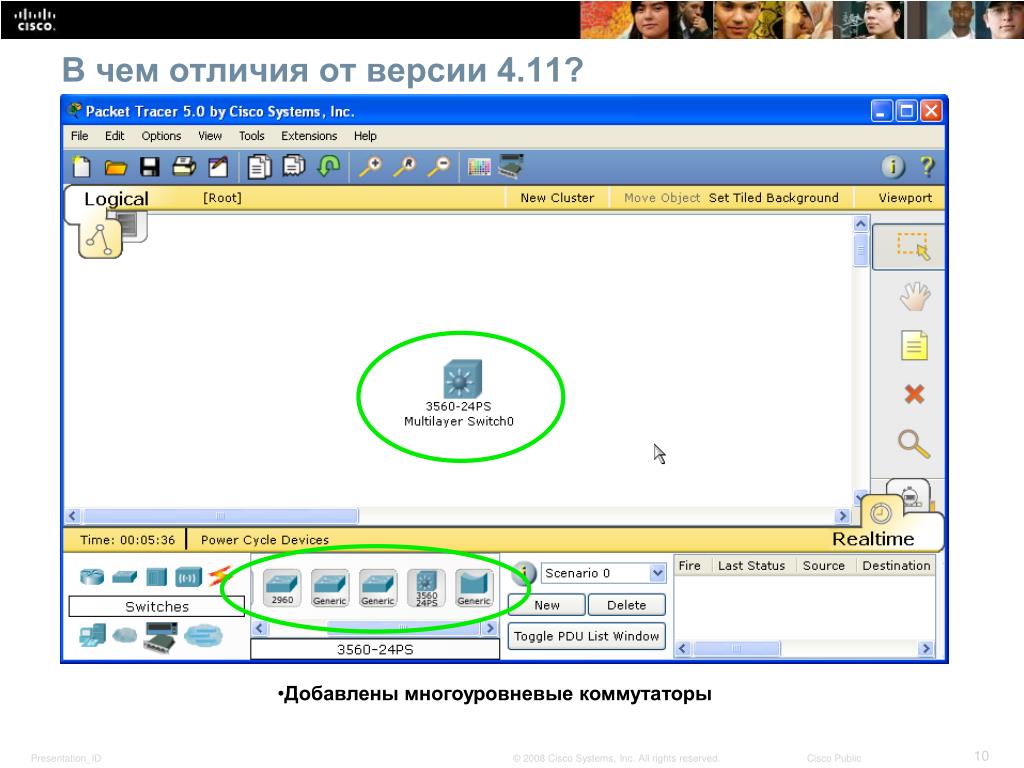Image resolution: width=1024 pixels, height=768 pixels.
Task: Click the workspace horizontal scrollbar thumb
Action: pos(221,516)
